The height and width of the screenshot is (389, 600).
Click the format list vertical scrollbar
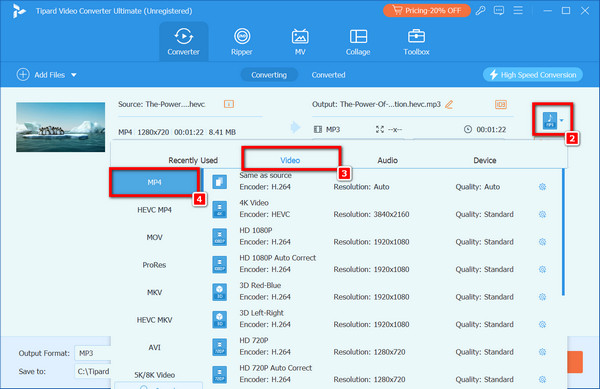tap(563, 232)
